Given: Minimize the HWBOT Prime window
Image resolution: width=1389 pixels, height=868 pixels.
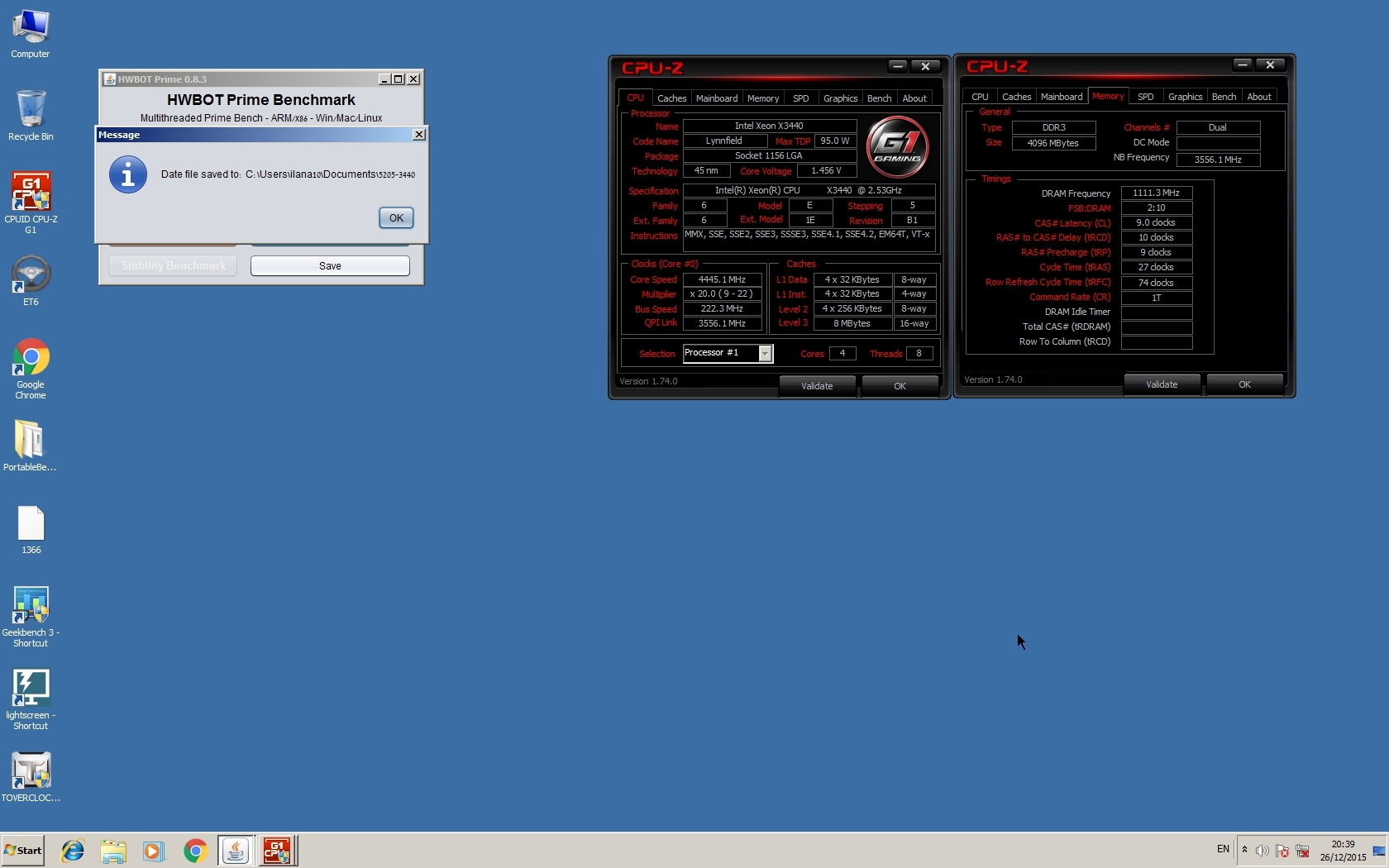Looking at the screenshot, I should (x=384, y=79).
